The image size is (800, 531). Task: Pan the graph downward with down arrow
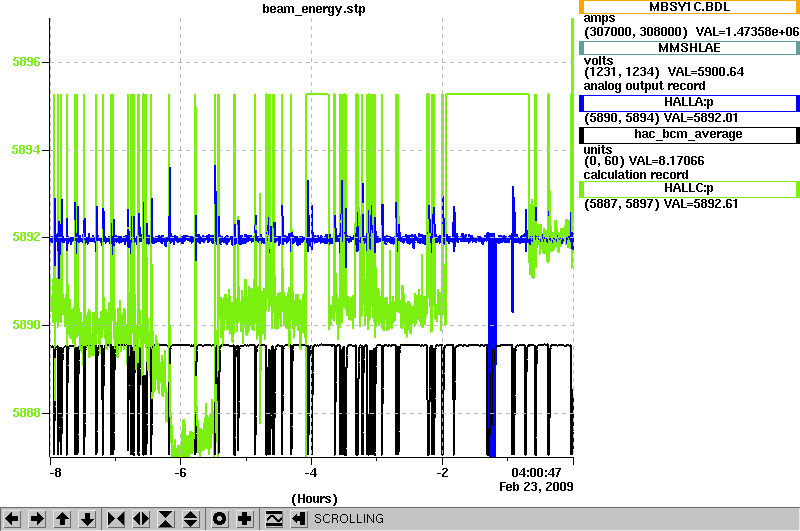[x=88, y=519]
